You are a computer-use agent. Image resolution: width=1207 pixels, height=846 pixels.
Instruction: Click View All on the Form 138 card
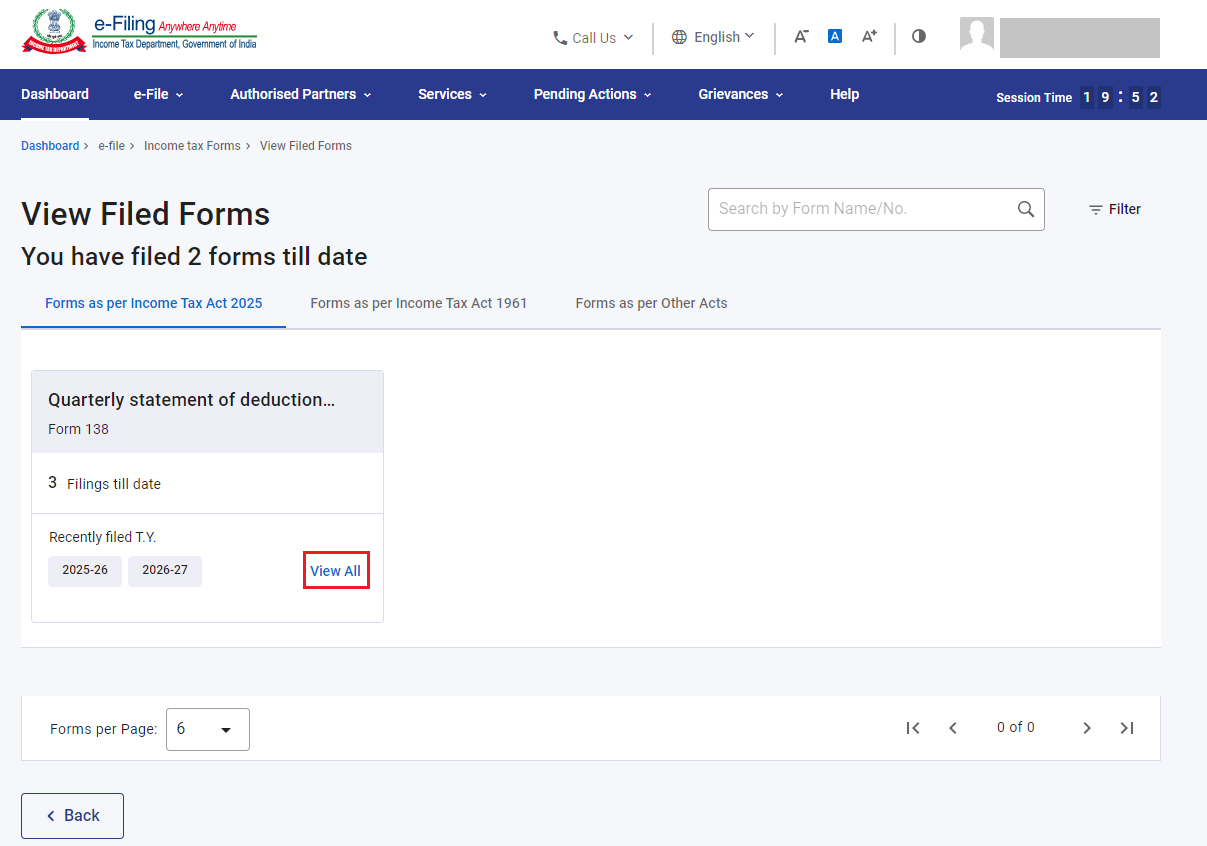336,571
